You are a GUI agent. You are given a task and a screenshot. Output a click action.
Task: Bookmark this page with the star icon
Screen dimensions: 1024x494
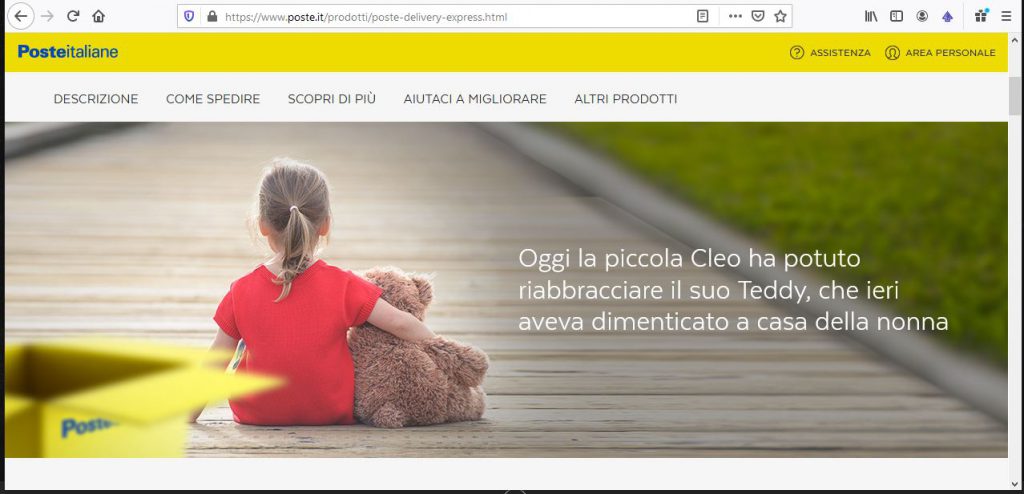click(780, 17)
